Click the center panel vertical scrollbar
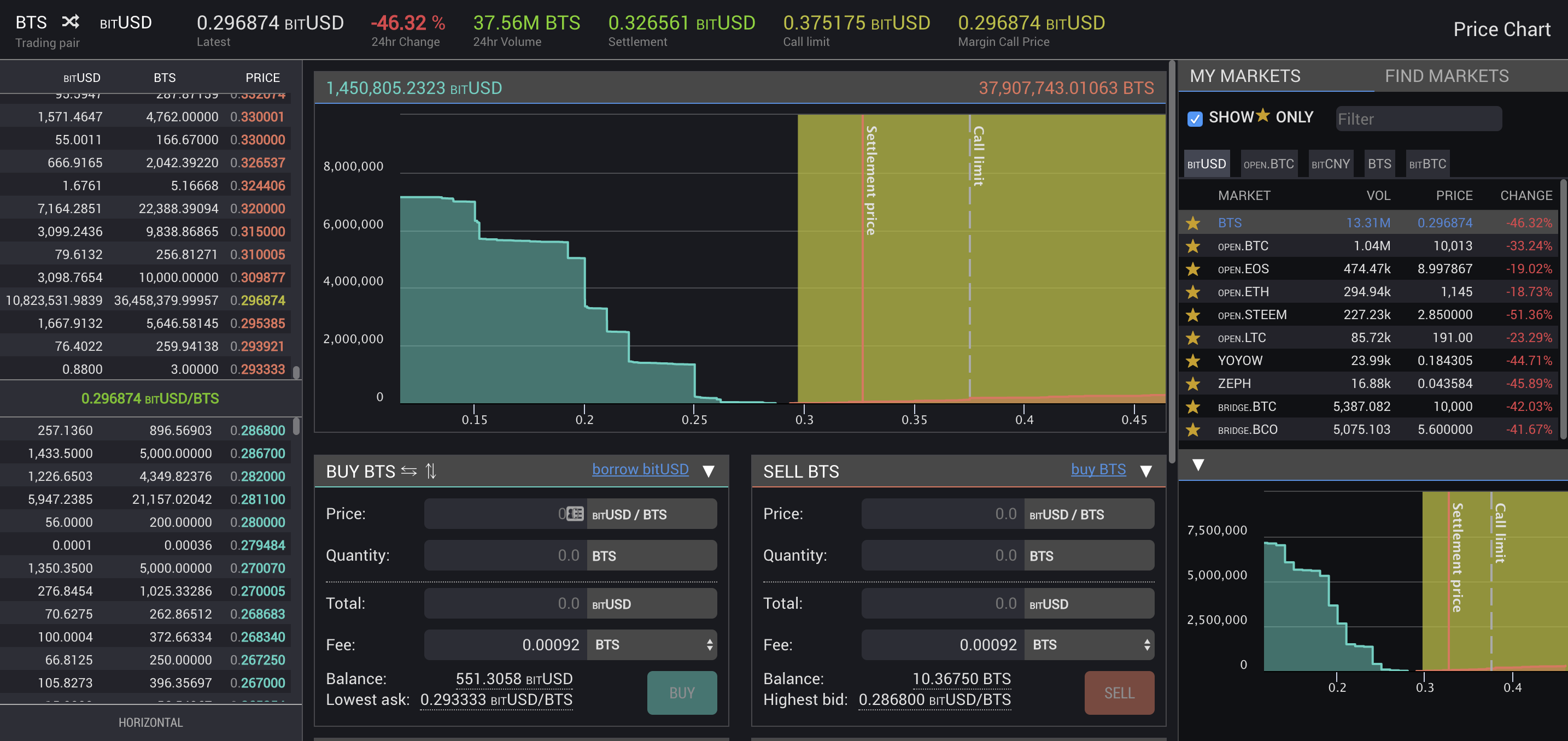This screenshot has height=741, width=1568. point(1172,262)
